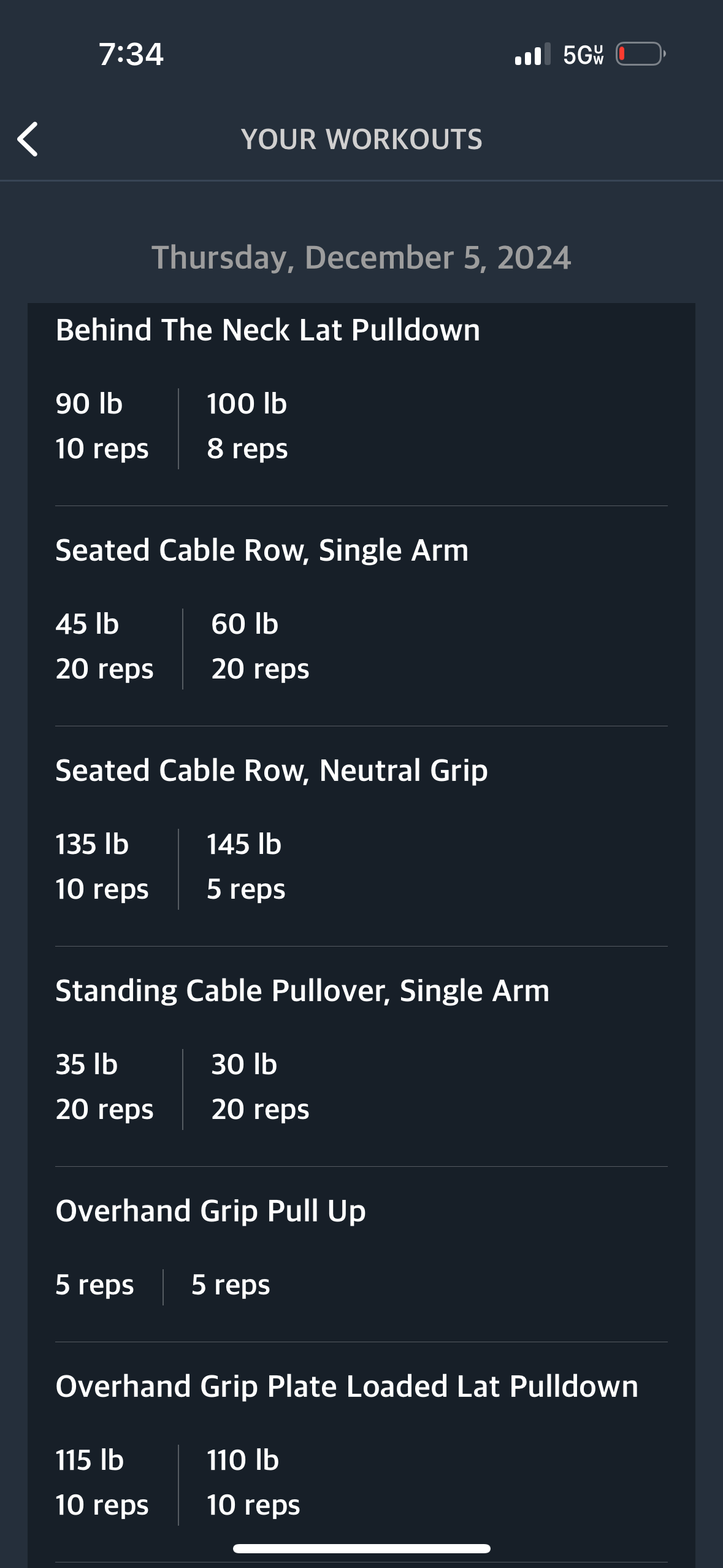The height and width of the screenshot is (1568, 723).
Task: Tap the 5G network status icon
Action: click(x=583, y=55)
